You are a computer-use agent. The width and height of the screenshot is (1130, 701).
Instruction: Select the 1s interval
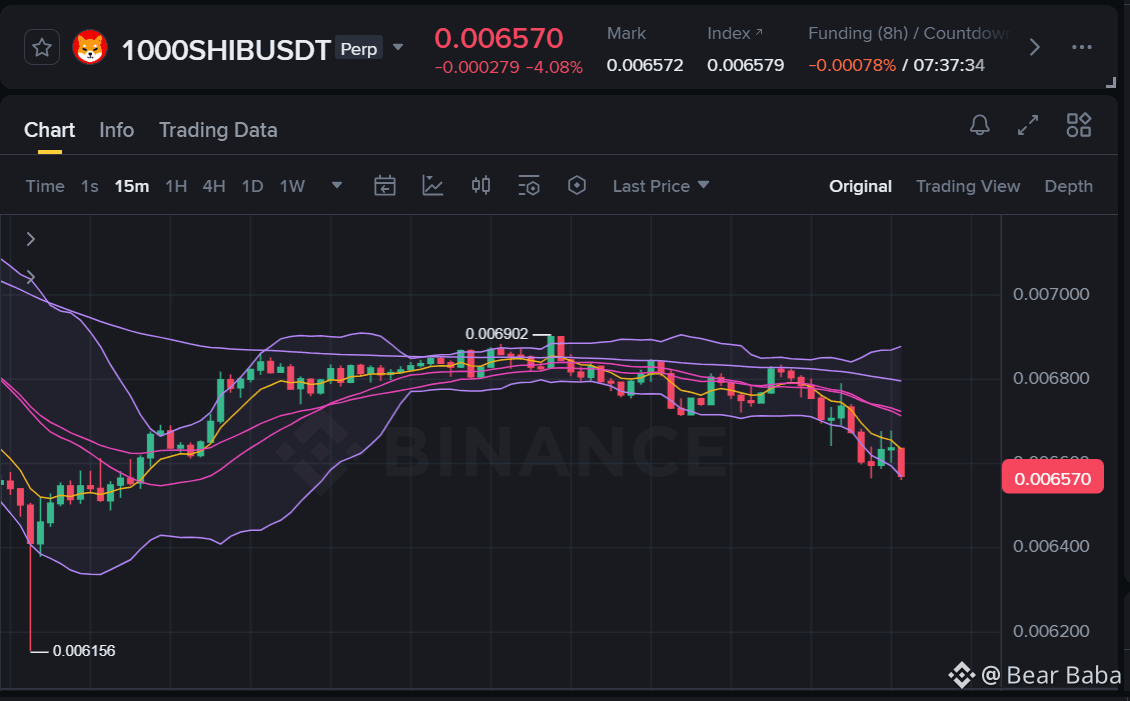click(x=89, y=187)
